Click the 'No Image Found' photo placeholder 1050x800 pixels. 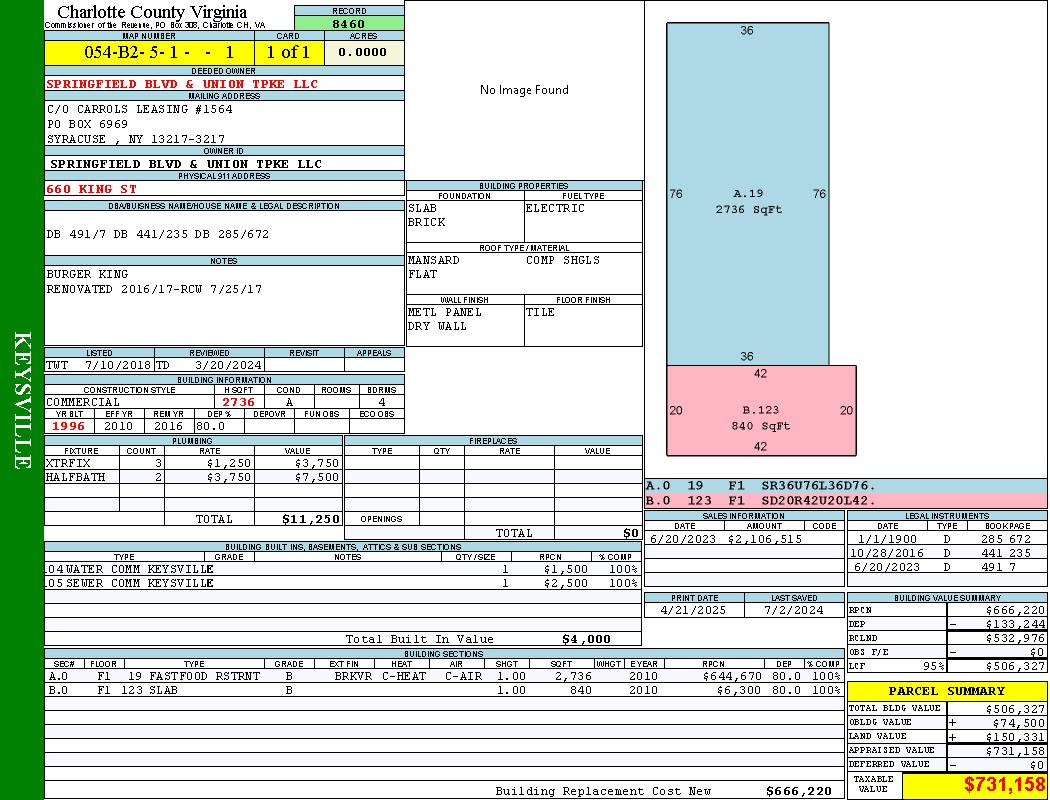tap(524, 90)
